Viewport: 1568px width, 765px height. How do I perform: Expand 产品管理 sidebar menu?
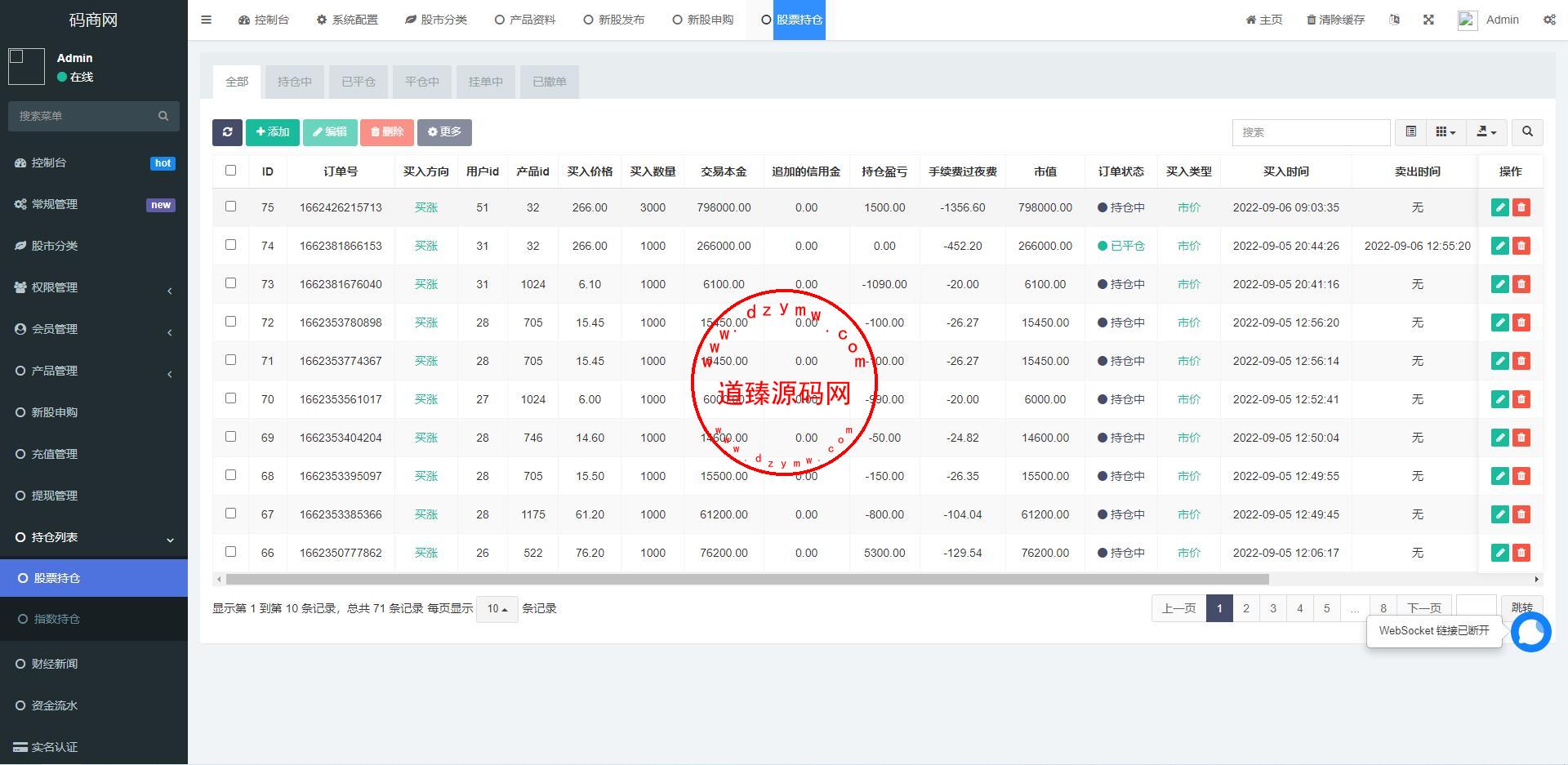pos(94,371)
